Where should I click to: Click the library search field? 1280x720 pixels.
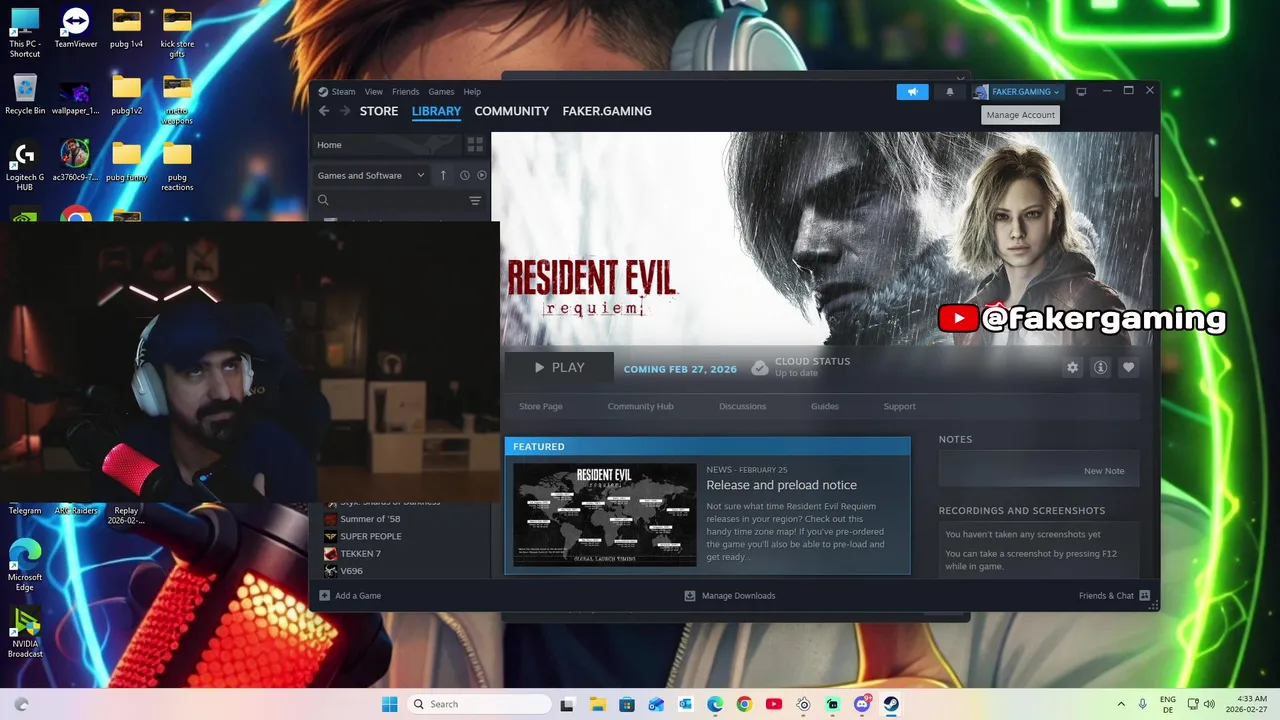[390, 200]
